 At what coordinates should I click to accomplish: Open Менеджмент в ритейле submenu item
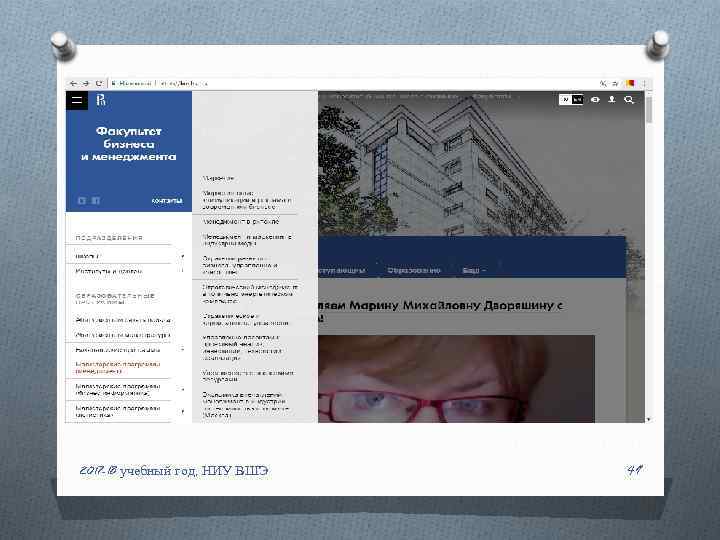point(241,221)
